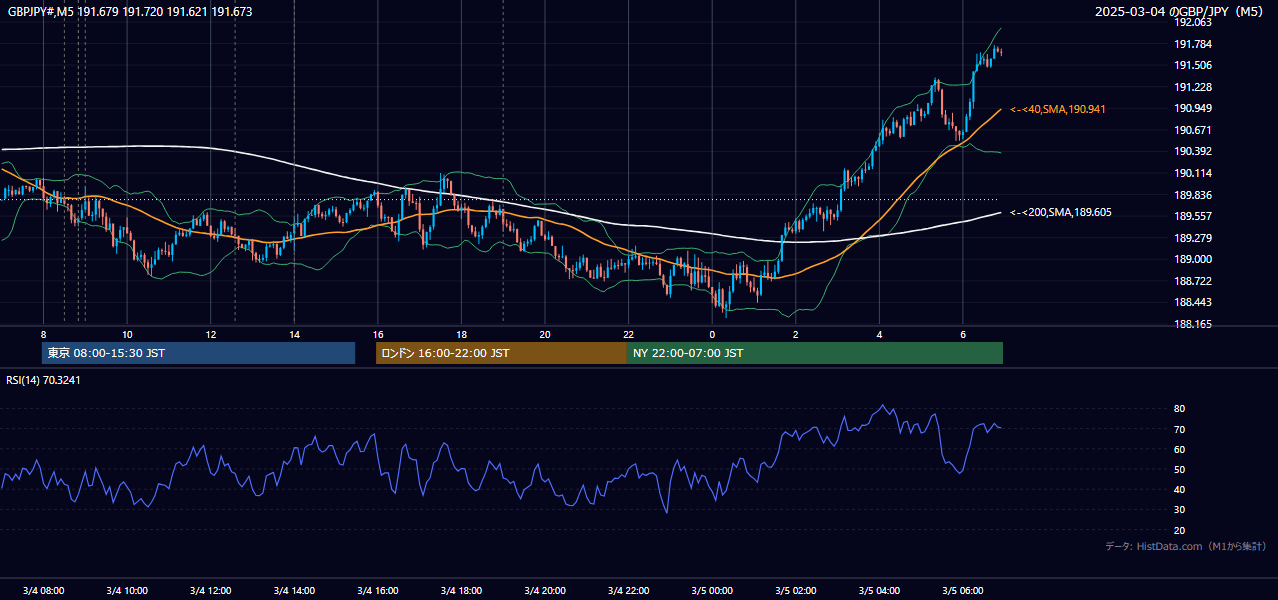Click the 3/4 10:00 date axis label
1278x600 pixels.
tap(127, 590)
